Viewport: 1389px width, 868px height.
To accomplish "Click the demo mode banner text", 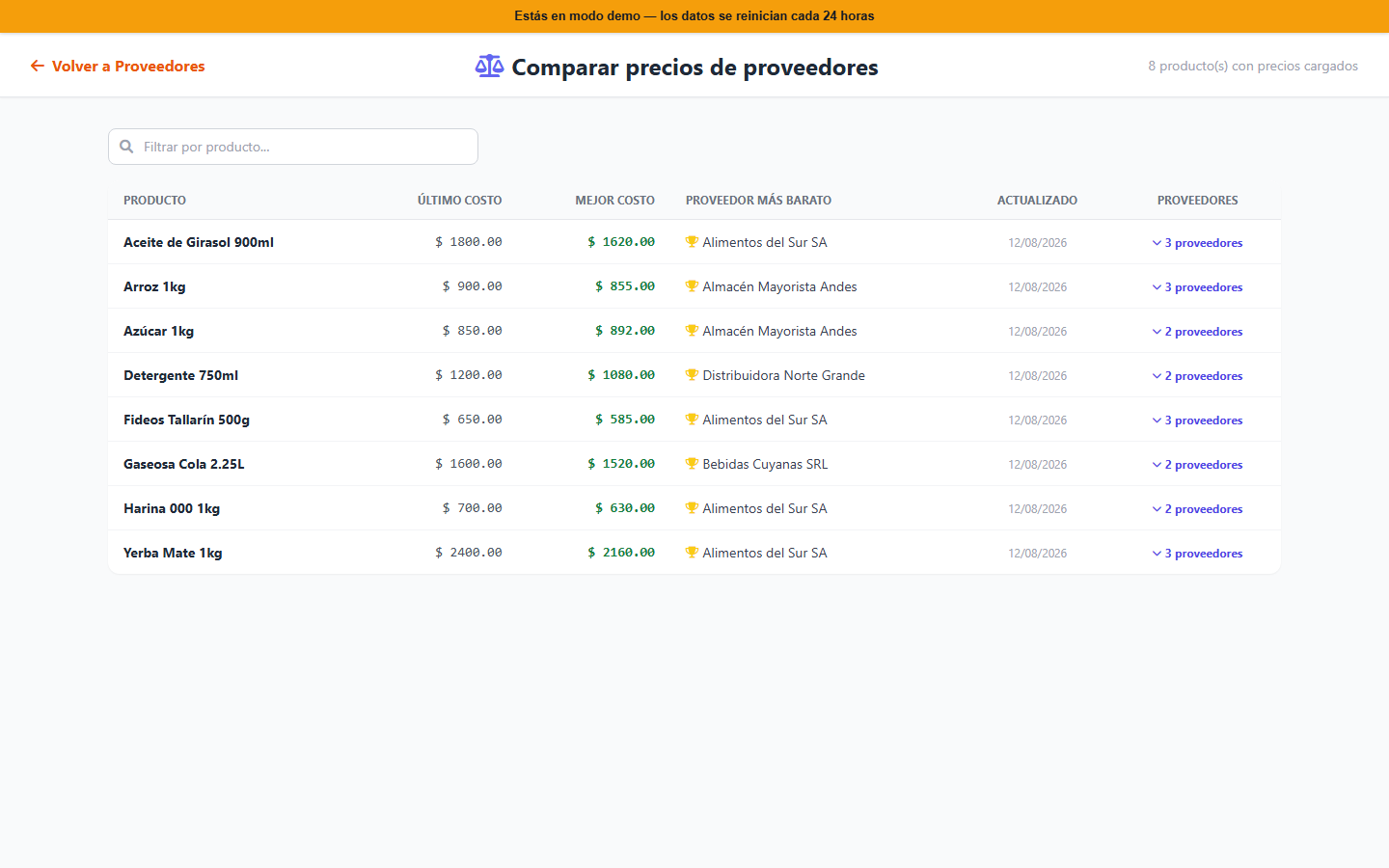I will coord(694,16).
